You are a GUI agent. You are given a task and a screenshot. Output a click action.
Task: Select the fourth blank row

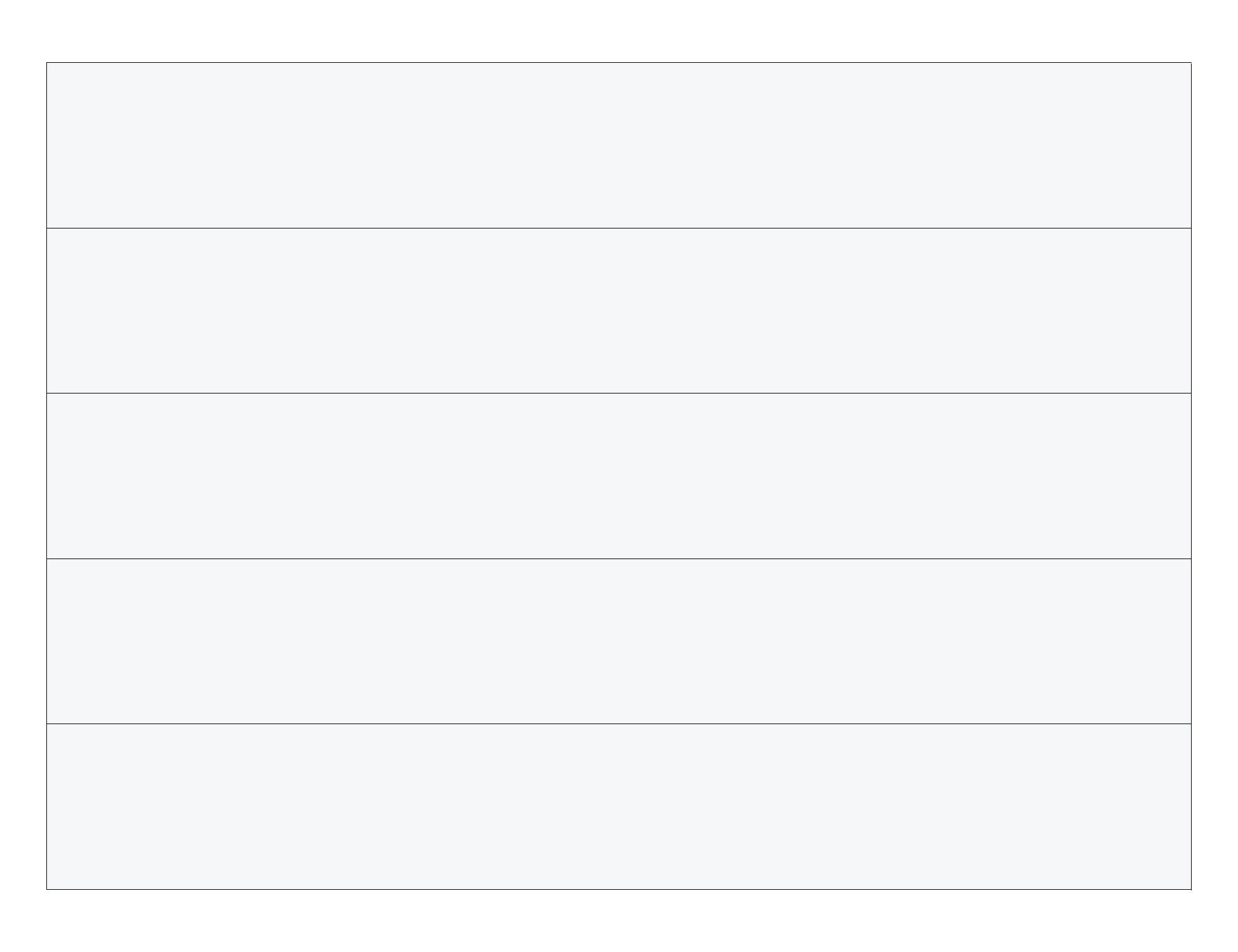(619, 641)
